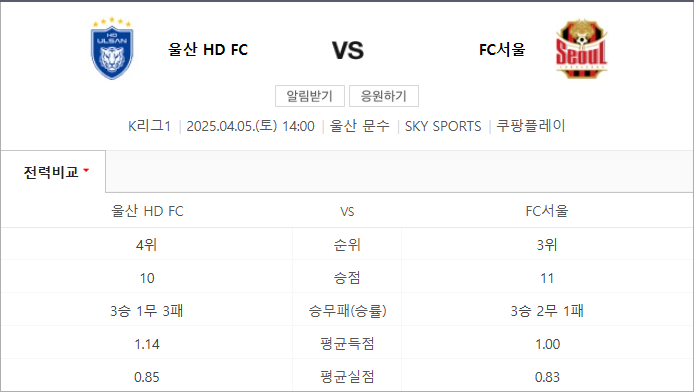
Task: Click the 평균실점 row label
Action: tap(347, 377)
